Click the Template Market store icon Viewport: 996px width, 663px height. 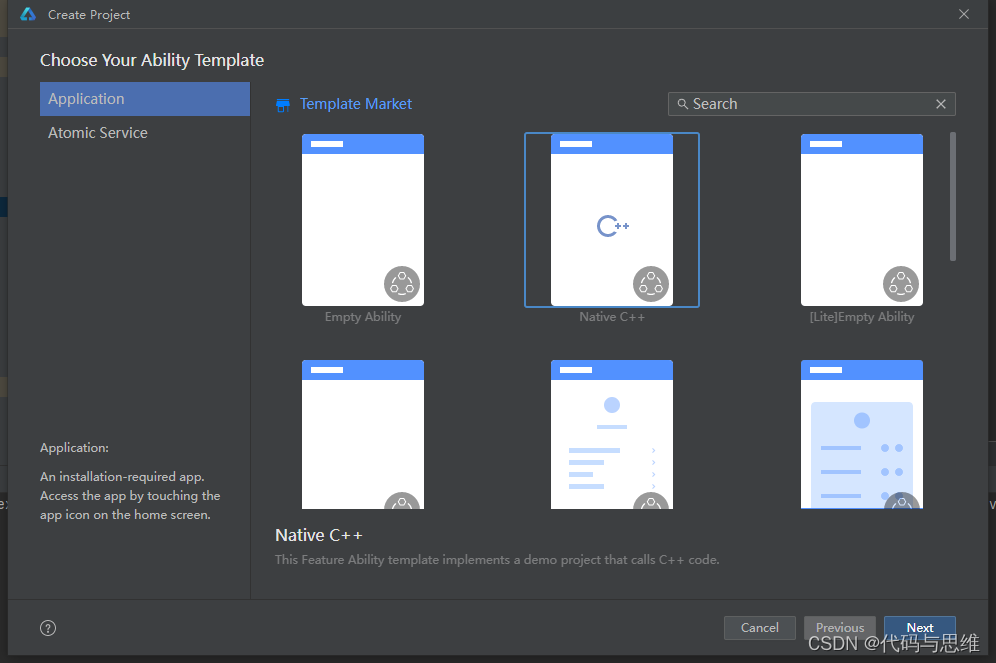283,105
